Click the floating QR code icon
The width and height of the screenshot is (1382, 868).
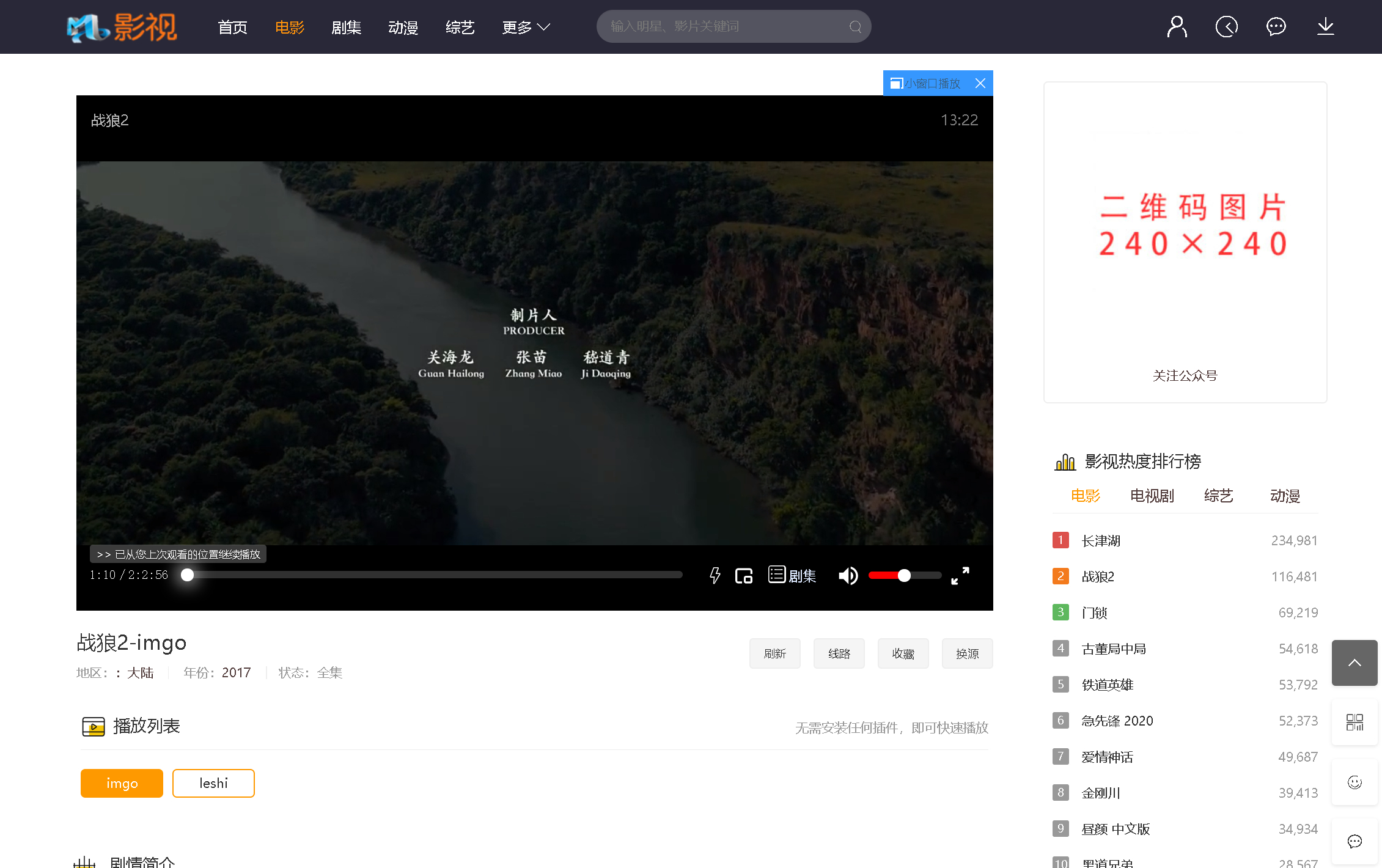1354,722
